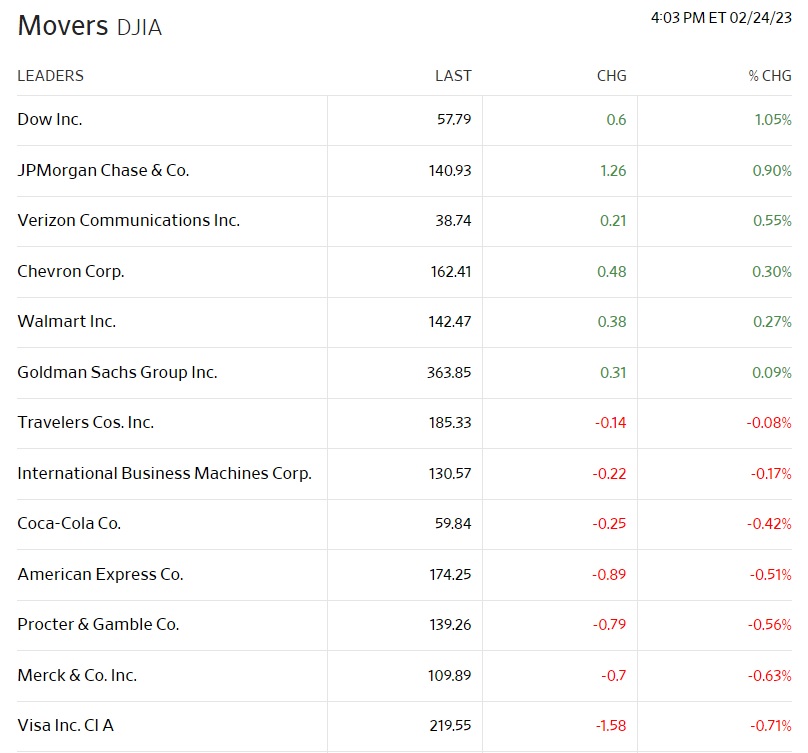Select JPMorgan percent change 0.90%
808x753 pixels.
point(772,171)
